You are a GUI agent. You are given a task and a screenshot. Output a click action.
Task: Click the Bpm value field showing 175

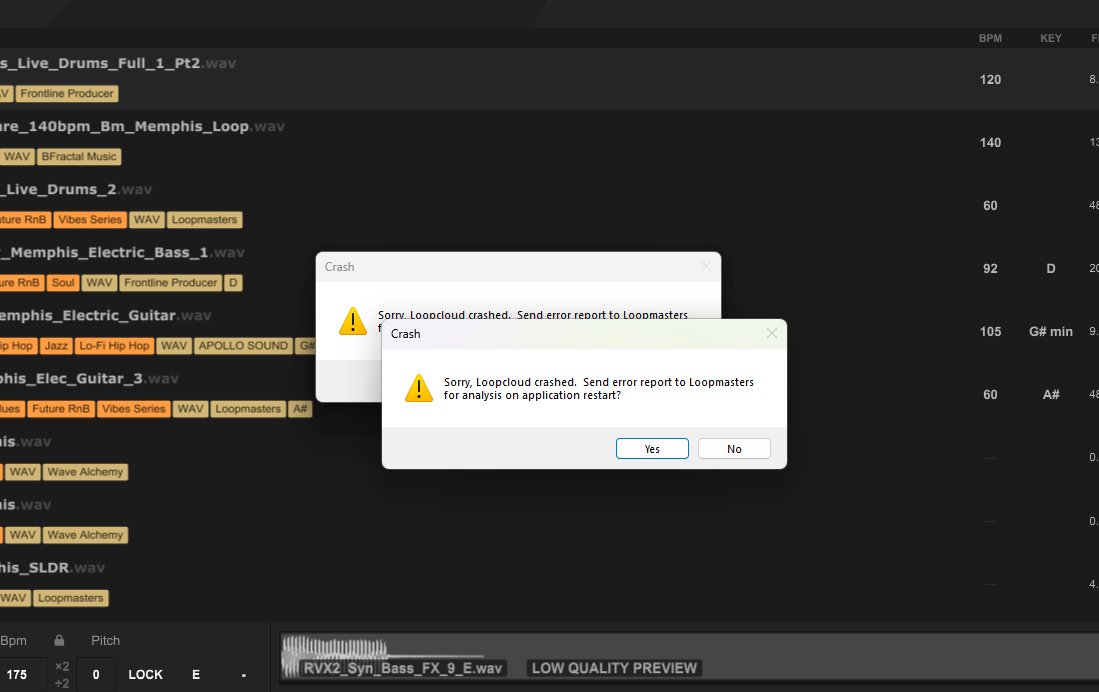17,674
